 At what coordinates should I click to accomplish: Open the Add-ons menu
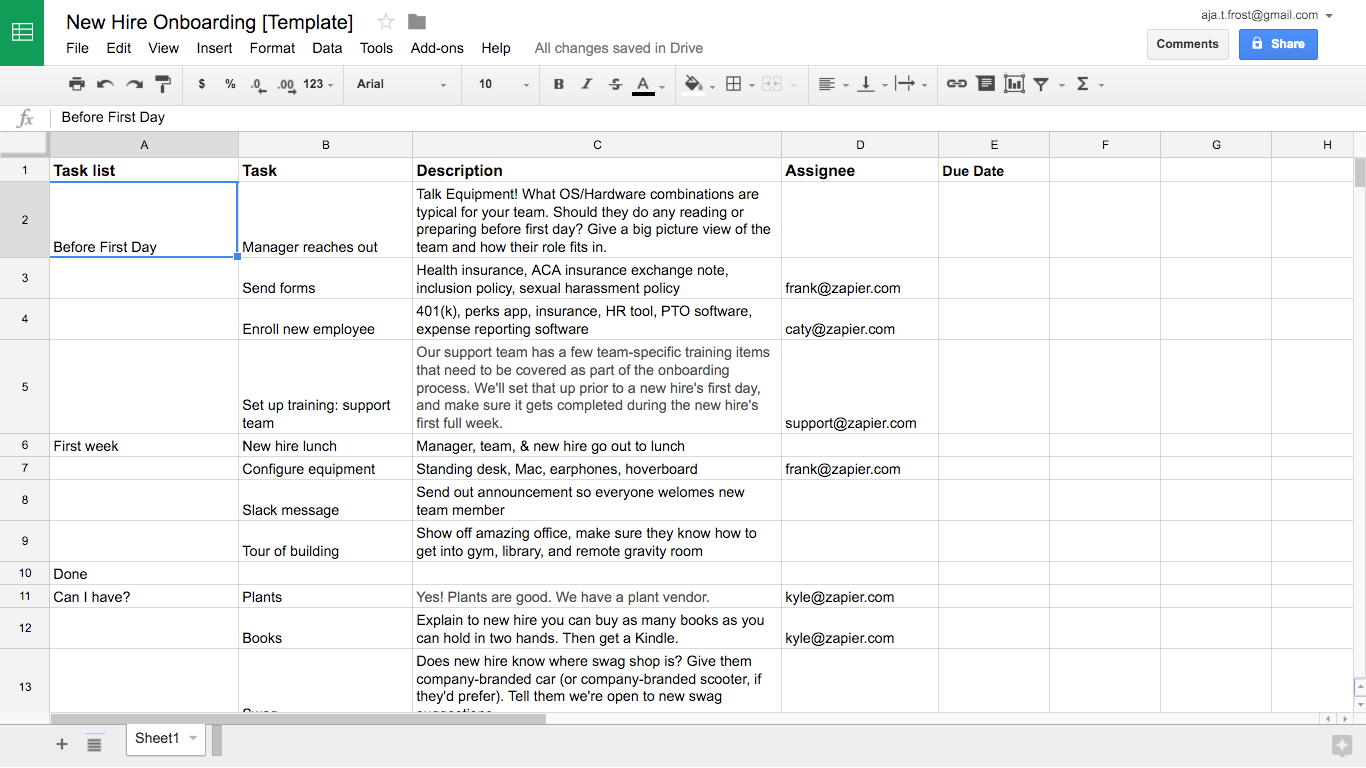click(x=437, y=47)
